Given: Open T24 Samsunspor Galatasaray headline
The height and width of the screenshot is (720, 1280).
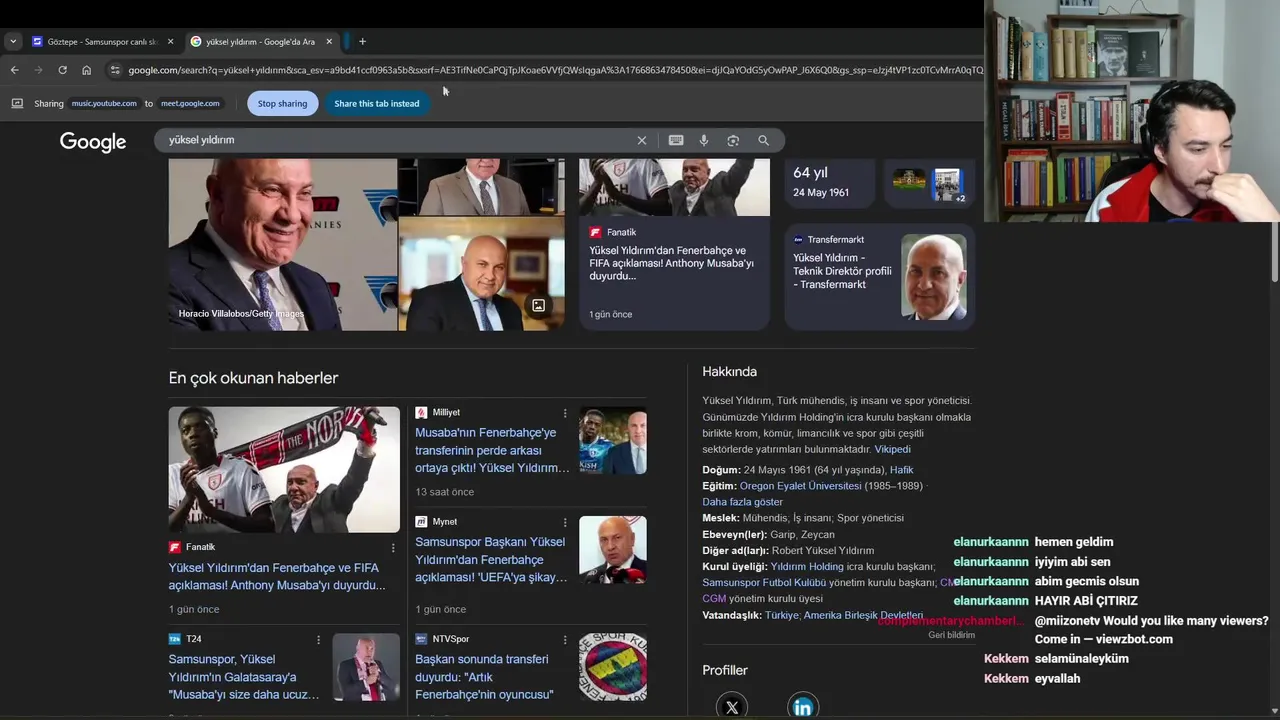Looking at the screenshot, I should pos(244,677).
